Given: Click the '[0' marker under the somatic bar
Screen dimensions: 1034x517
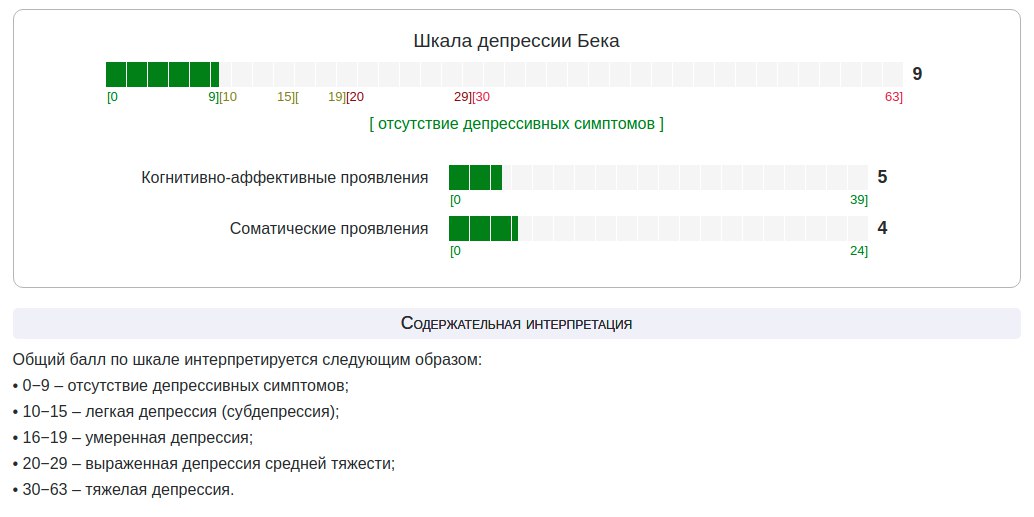Looking at the screenshot, I should point(455,251).
